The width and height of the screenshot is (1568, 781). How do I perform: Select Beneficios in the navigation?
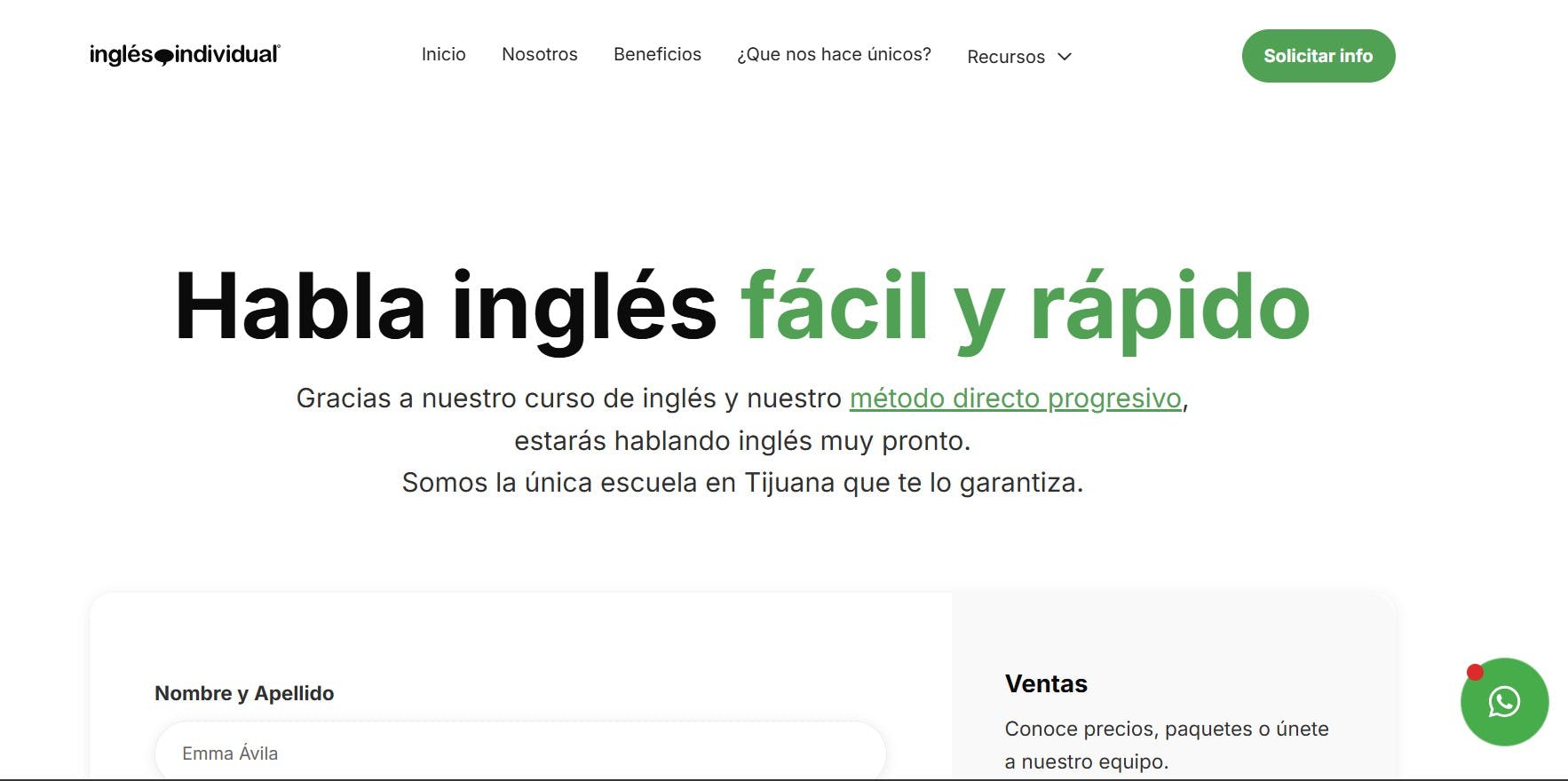click(657, 54)
